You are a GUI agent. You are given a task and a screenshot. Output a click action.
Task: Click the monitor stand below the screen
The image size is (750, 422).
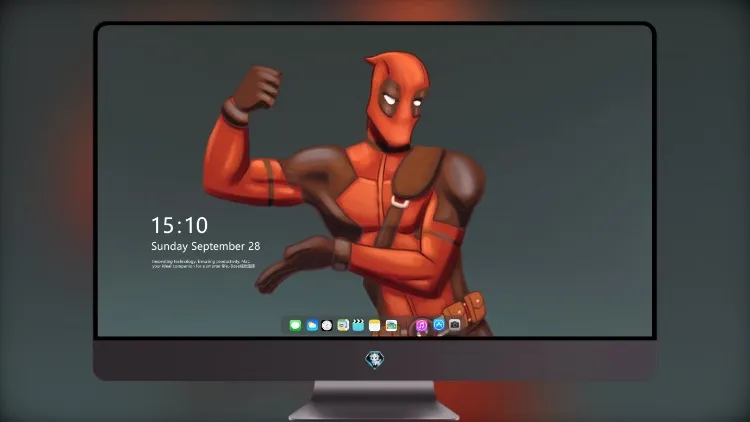375,400
